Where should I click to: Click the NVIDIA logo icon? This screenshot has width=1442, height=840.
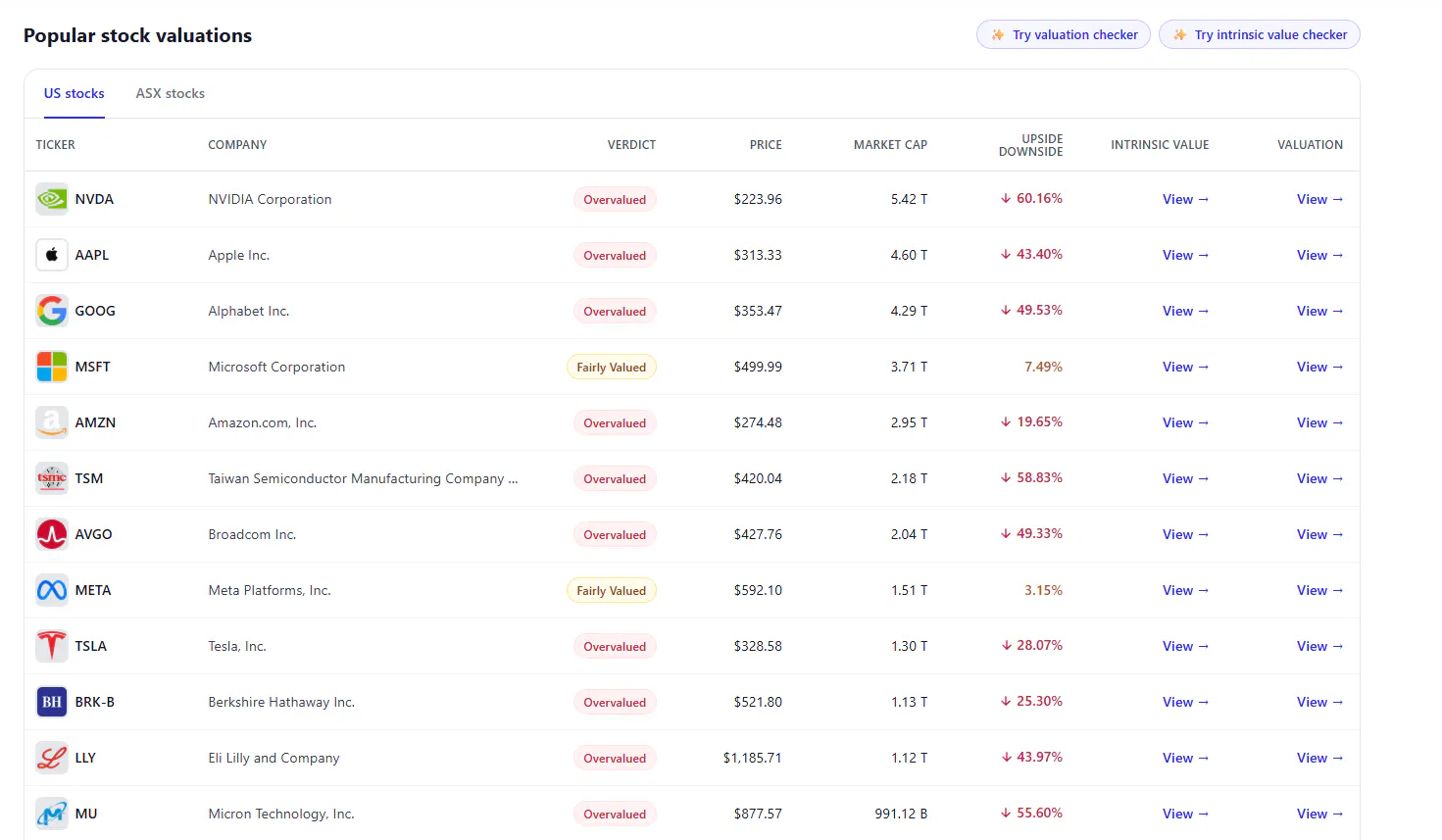[52, 199]
